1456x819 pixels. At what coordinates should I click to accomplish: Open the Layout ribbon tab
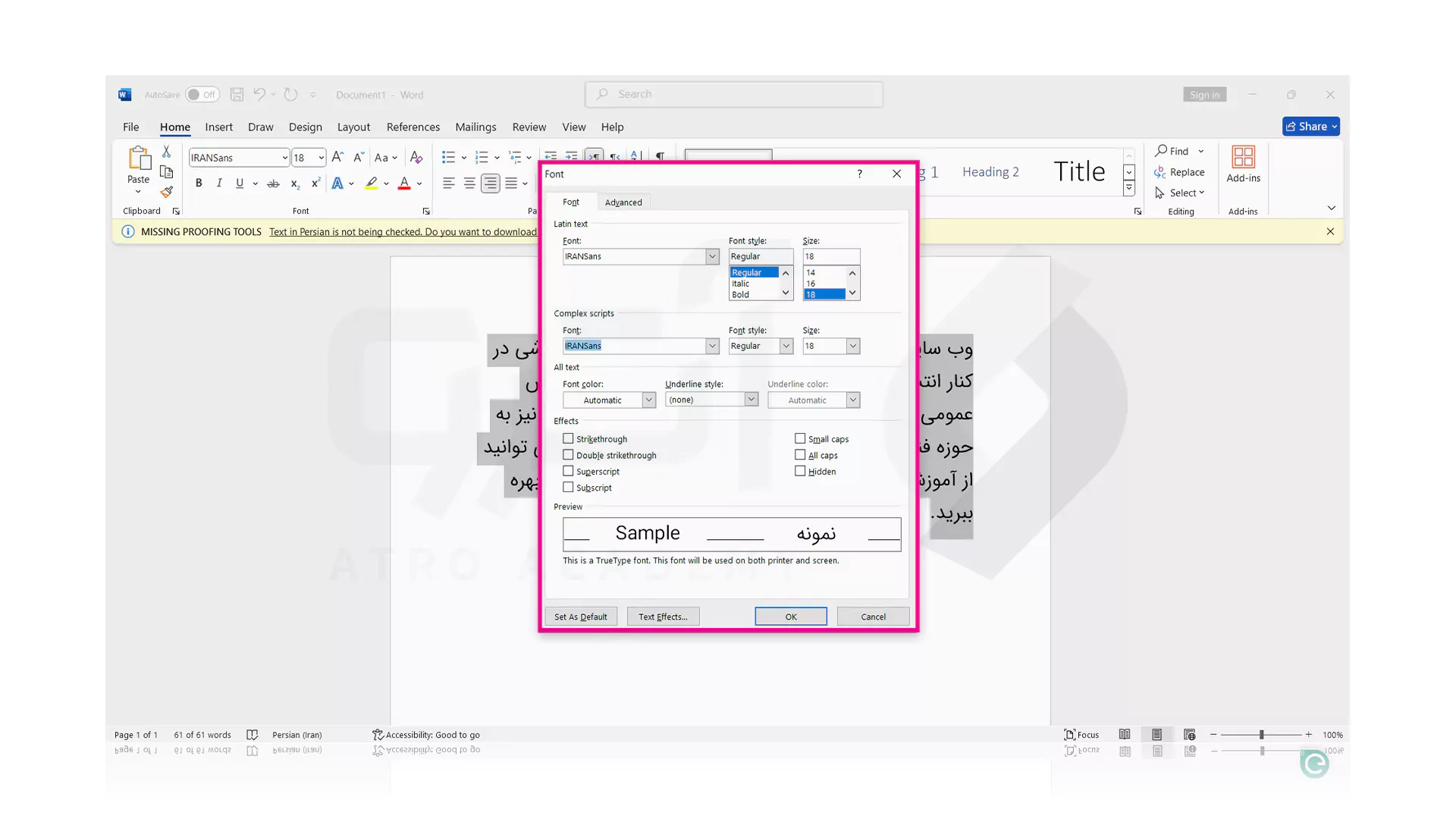pos(353,127)
